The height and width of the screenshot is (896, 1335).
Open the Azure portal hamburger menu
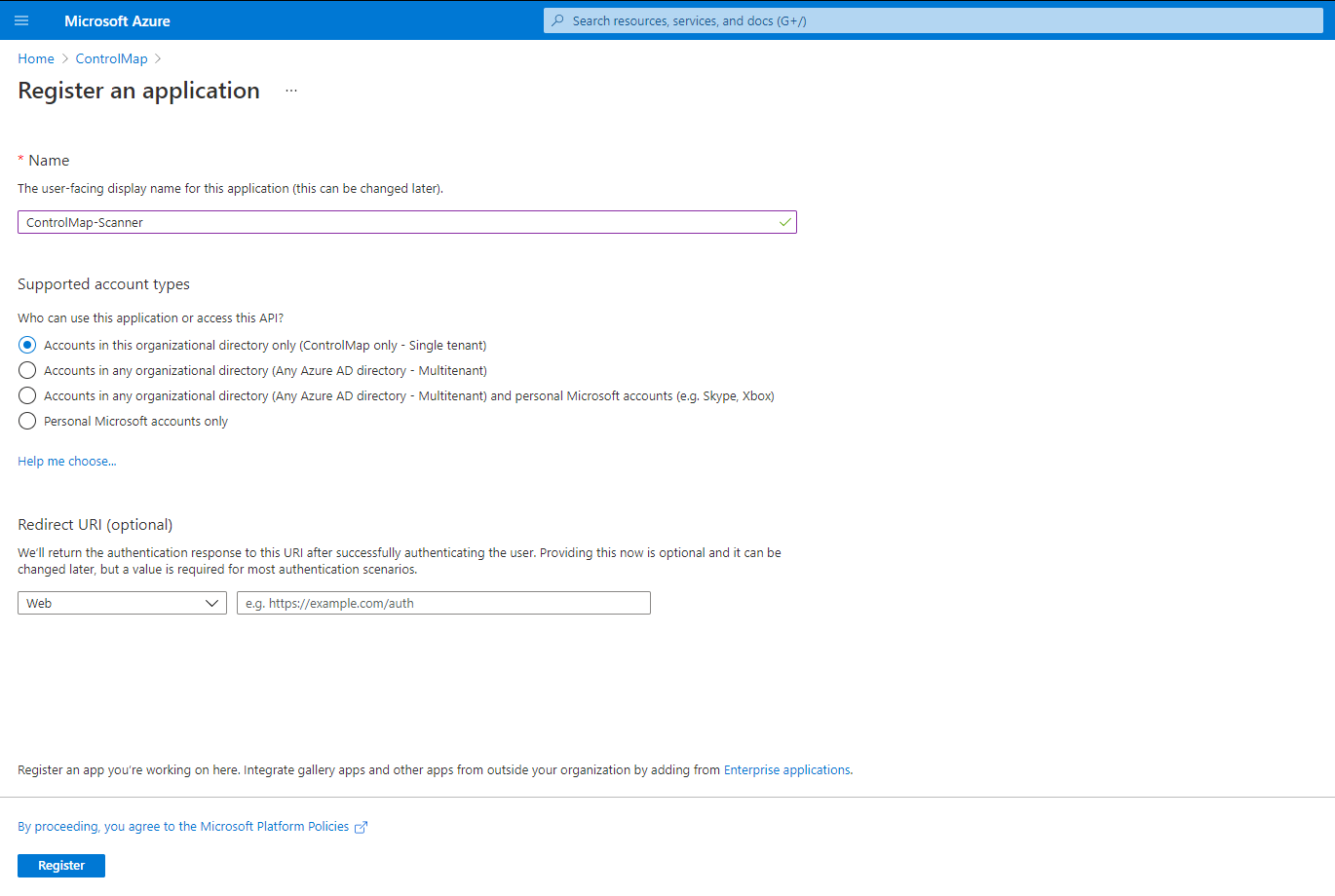21,20
